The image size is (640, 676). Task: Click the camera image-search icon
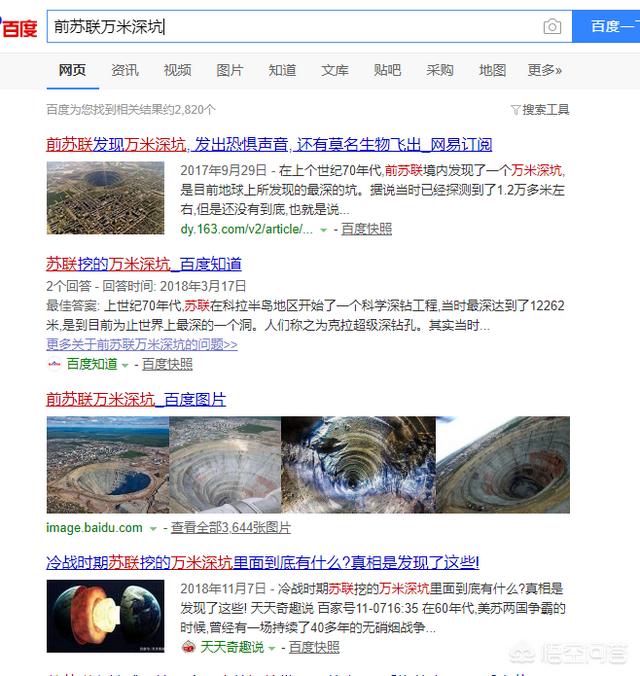click(552, 27)
